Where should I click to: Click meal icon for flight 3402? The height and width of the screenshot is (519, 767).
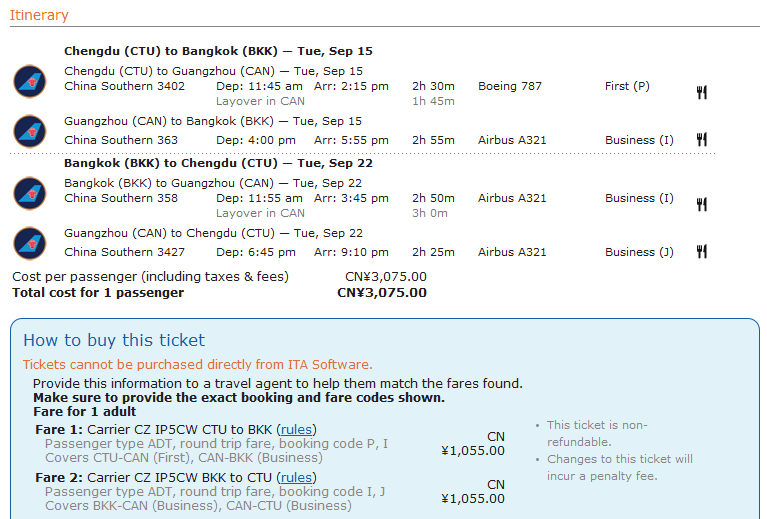tap(702, 93)
